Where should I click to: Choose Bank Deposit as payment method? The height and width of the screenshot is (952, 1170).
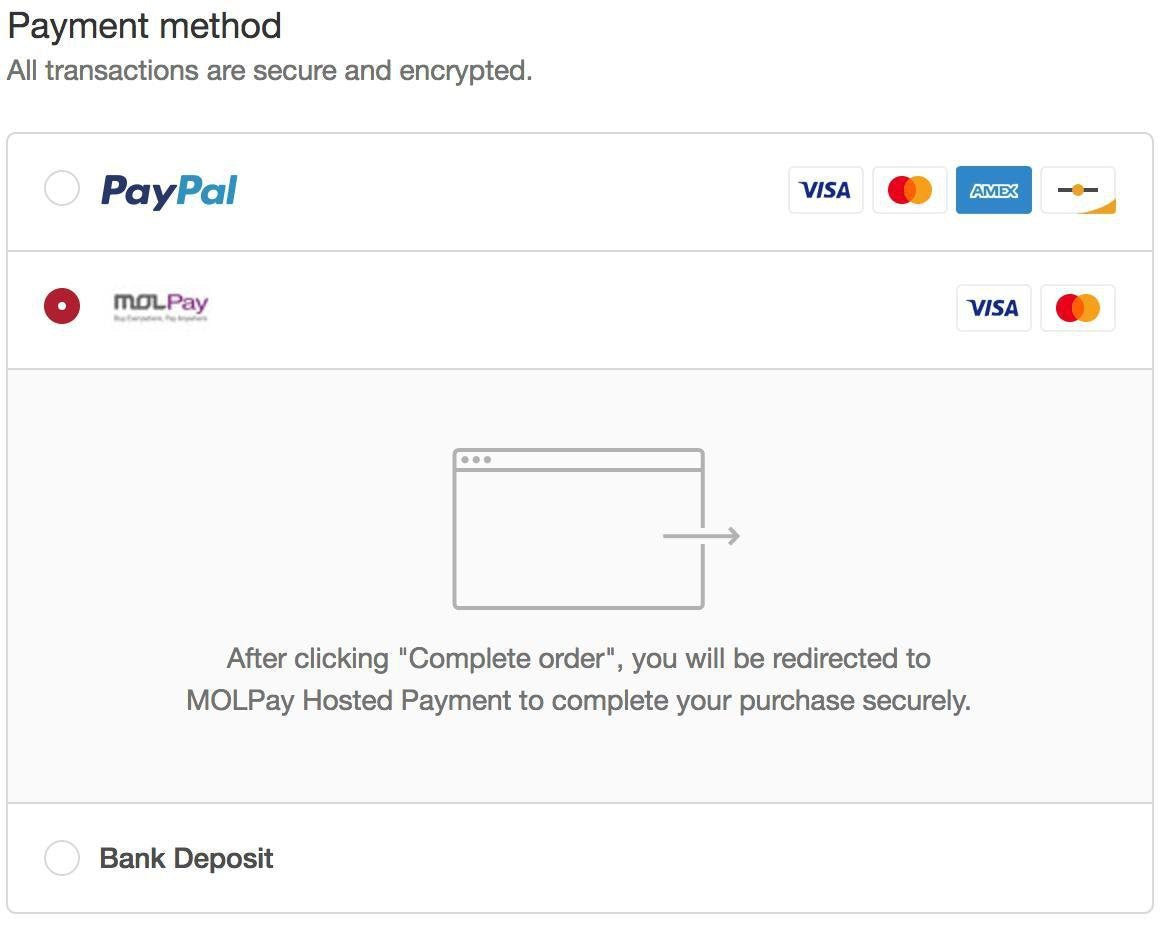point(61,857)
